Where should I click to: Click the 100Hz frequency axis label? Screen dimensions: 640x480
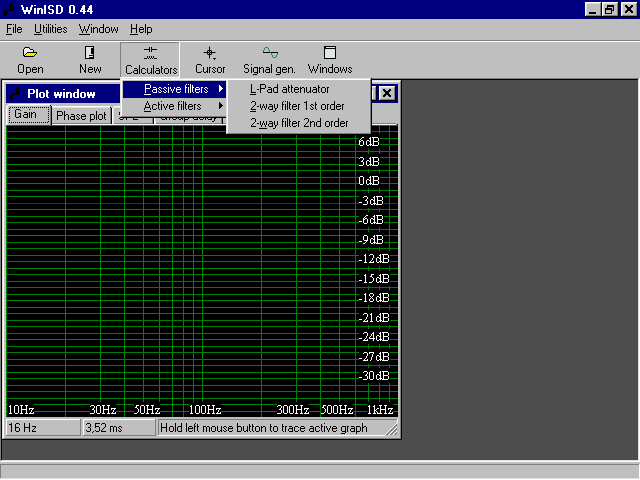204,409
